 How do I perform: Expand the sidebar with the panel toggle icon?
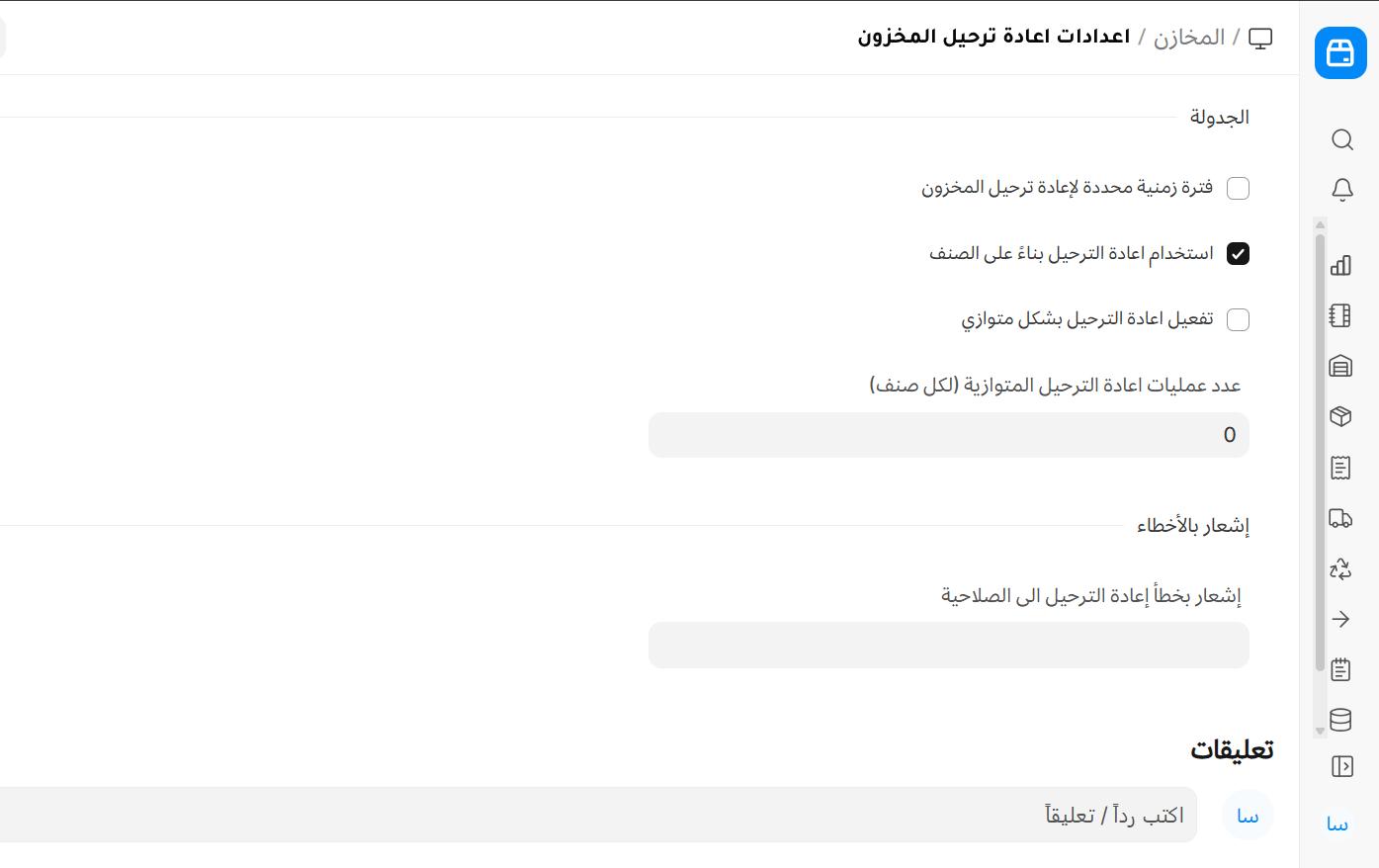click(1341, 766)
